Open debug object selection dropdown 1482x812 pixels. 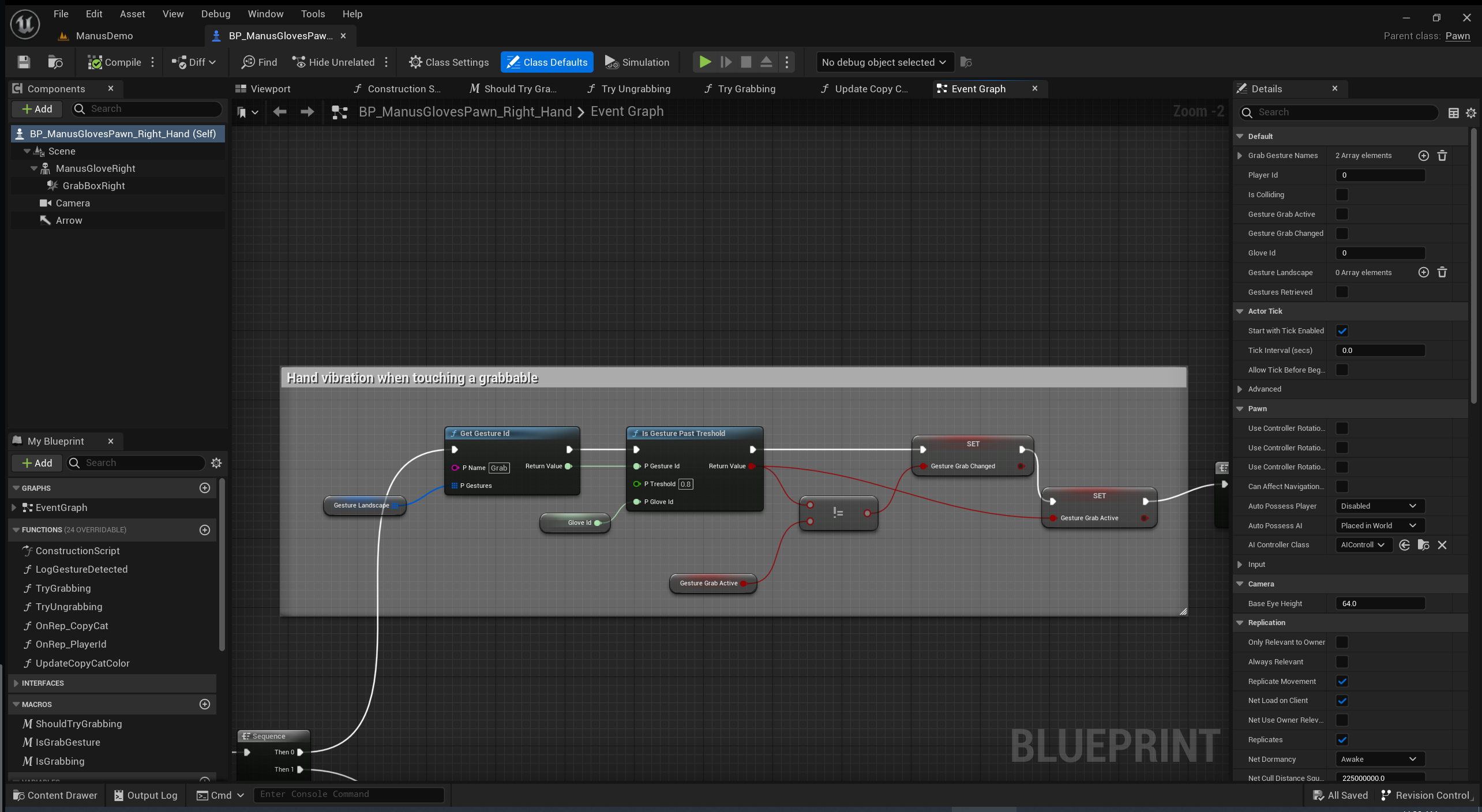(883, 62)
